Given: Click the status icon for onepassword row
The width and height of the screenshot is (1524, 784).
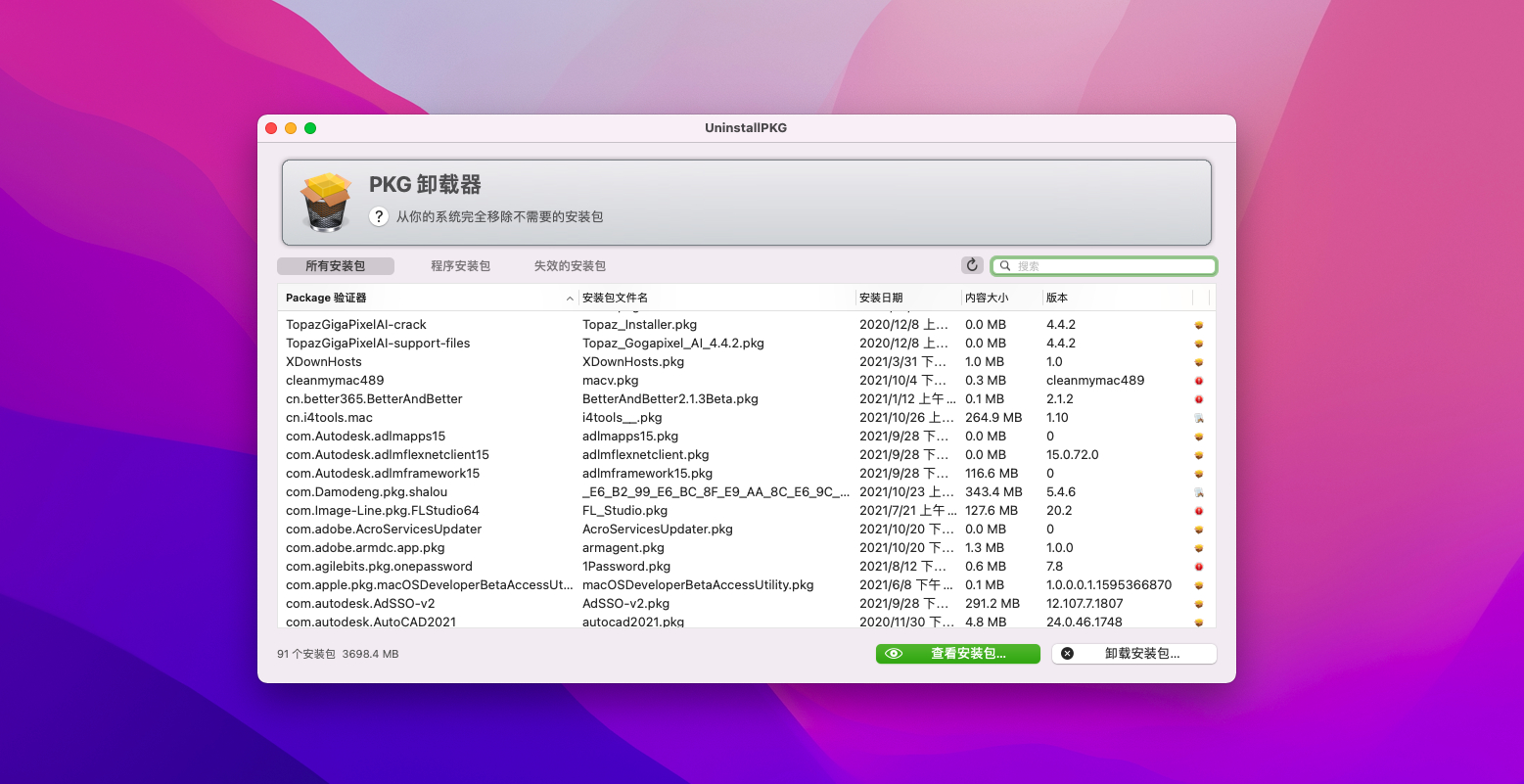Looking at the screenshot, I should (x=1199, y=567).
